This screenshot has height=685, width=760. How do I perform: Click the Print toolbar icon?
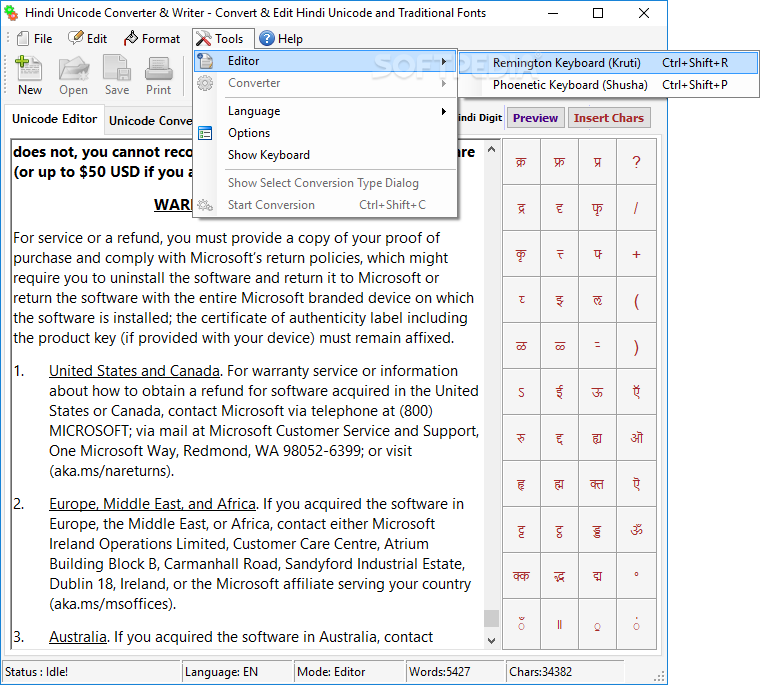[x=158, y=69]
